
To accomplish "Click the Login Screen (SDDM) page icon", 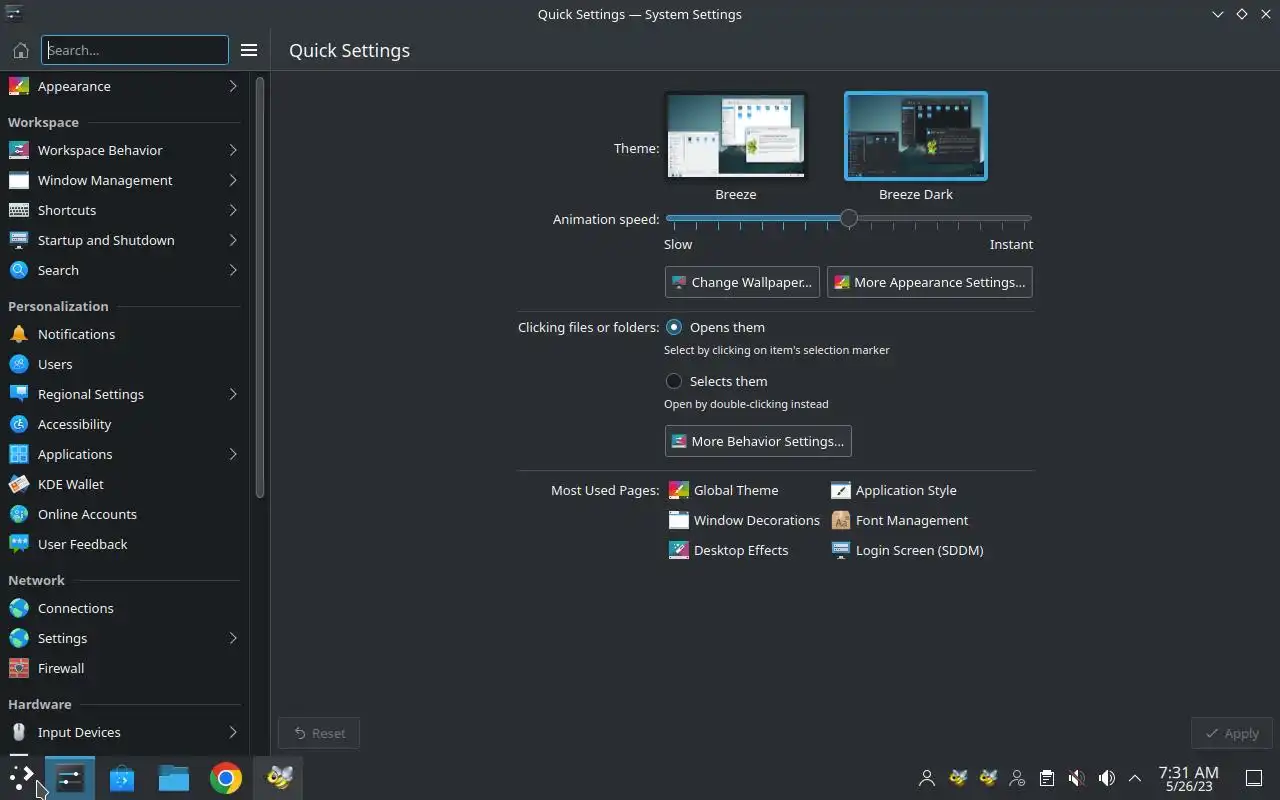I will coord(840,550).
